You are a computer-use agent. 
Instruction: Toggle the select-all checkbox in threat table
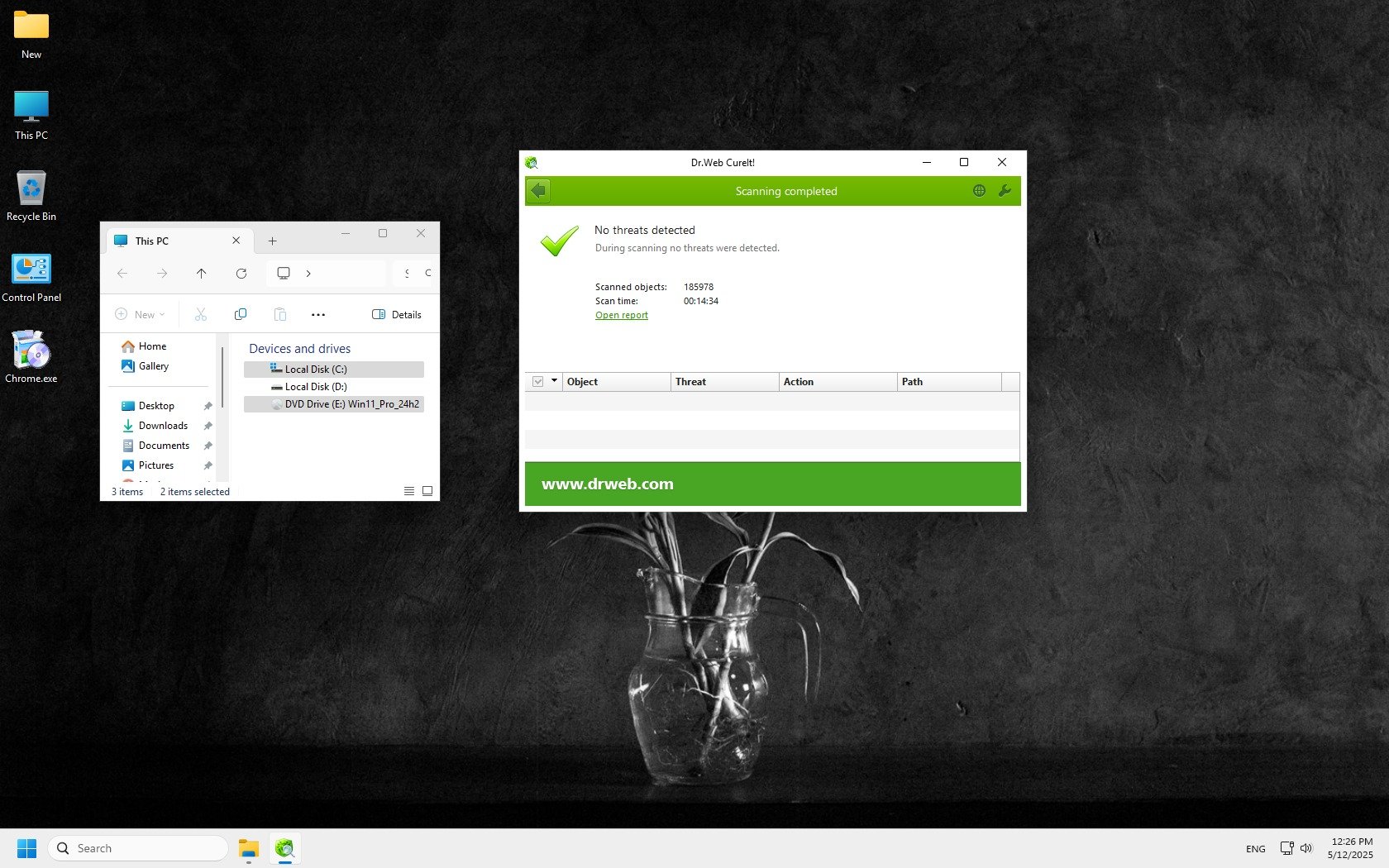coord(538,382)
